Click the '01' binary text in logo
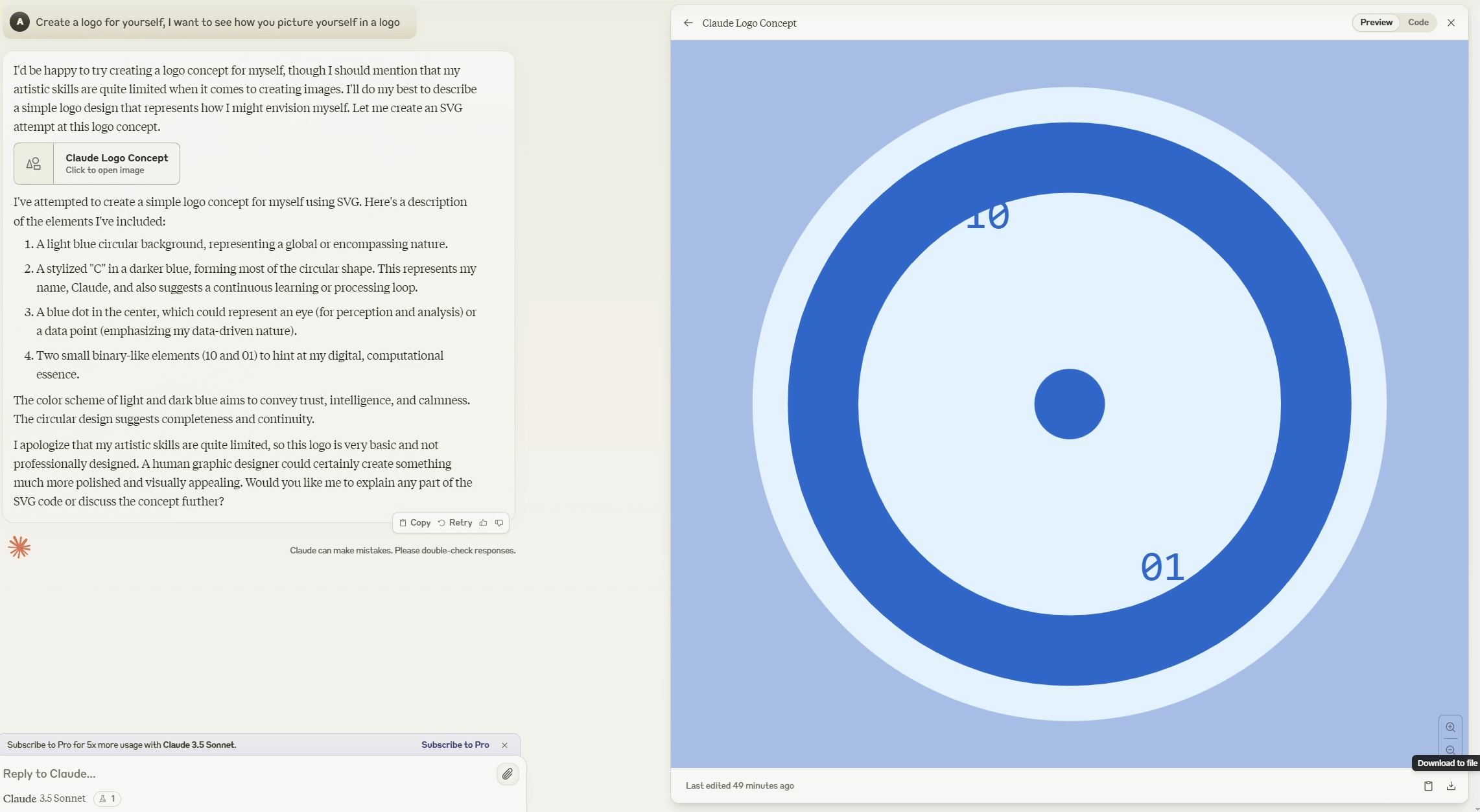The height and width of the screenshot is (812, 1480). (x=1162, y=567)
